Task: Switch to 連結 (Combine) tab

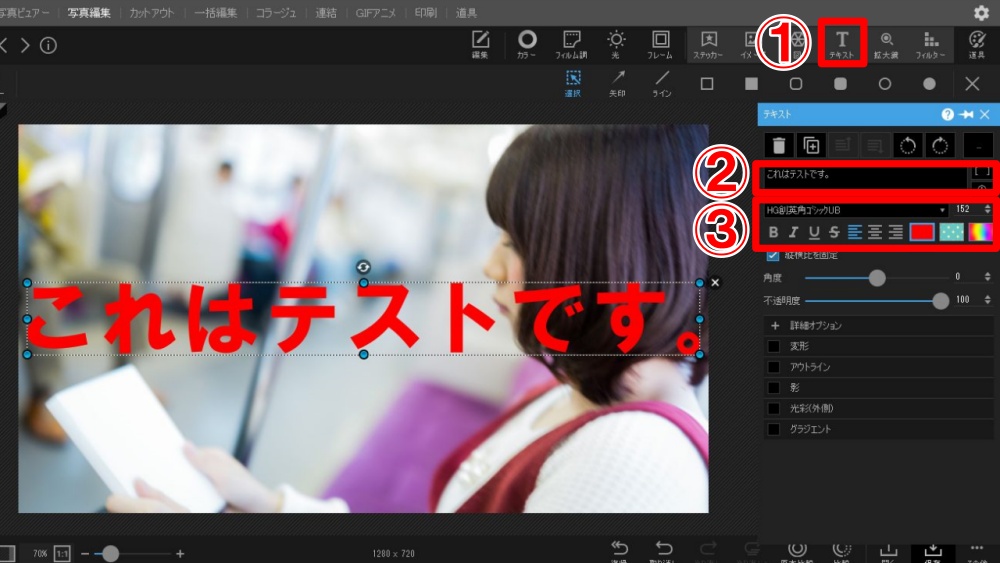Action: (326, 13)
